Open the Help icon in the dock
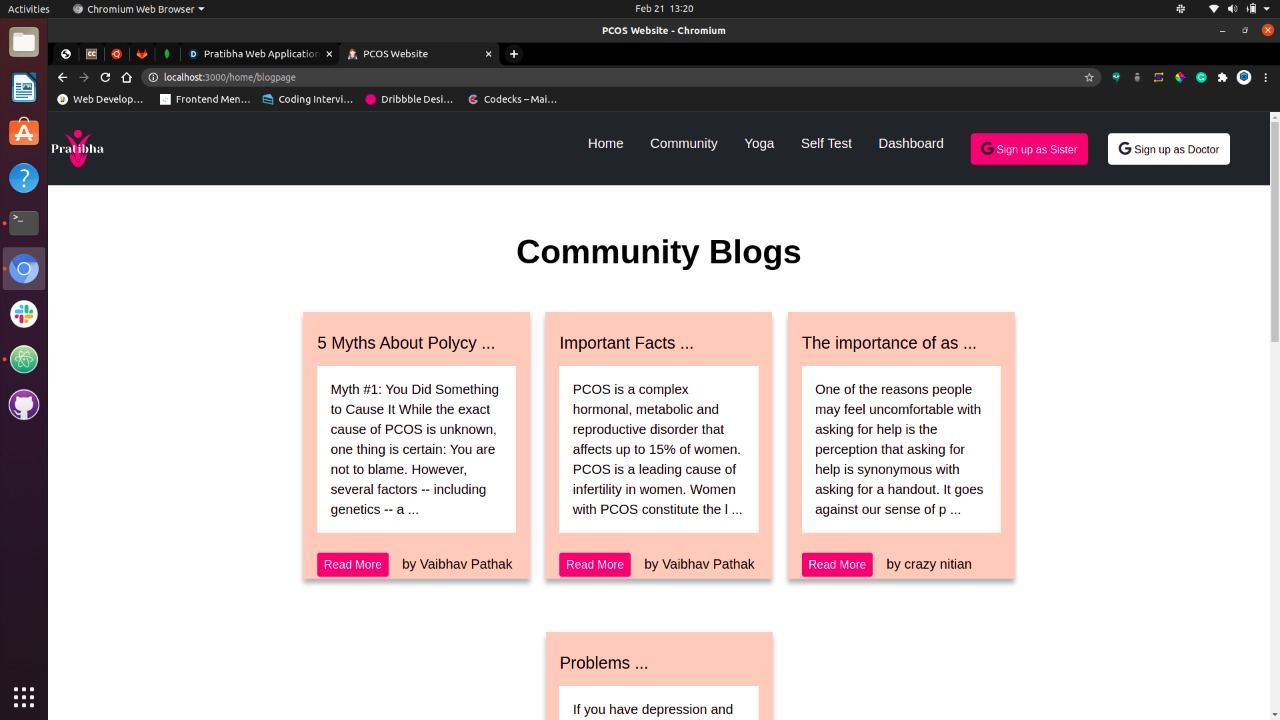 pyautogui.click(x=24, y=178)
